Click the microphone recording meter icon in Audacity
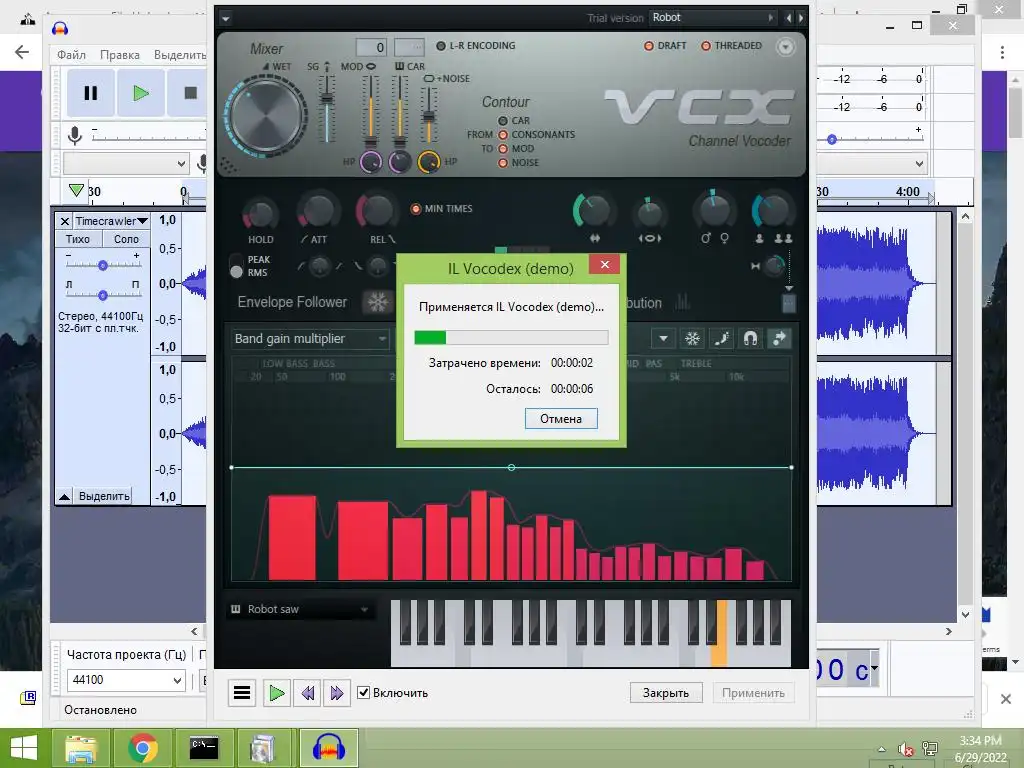The height and width of the screenshot is (768, 1024). coord(75,135)
